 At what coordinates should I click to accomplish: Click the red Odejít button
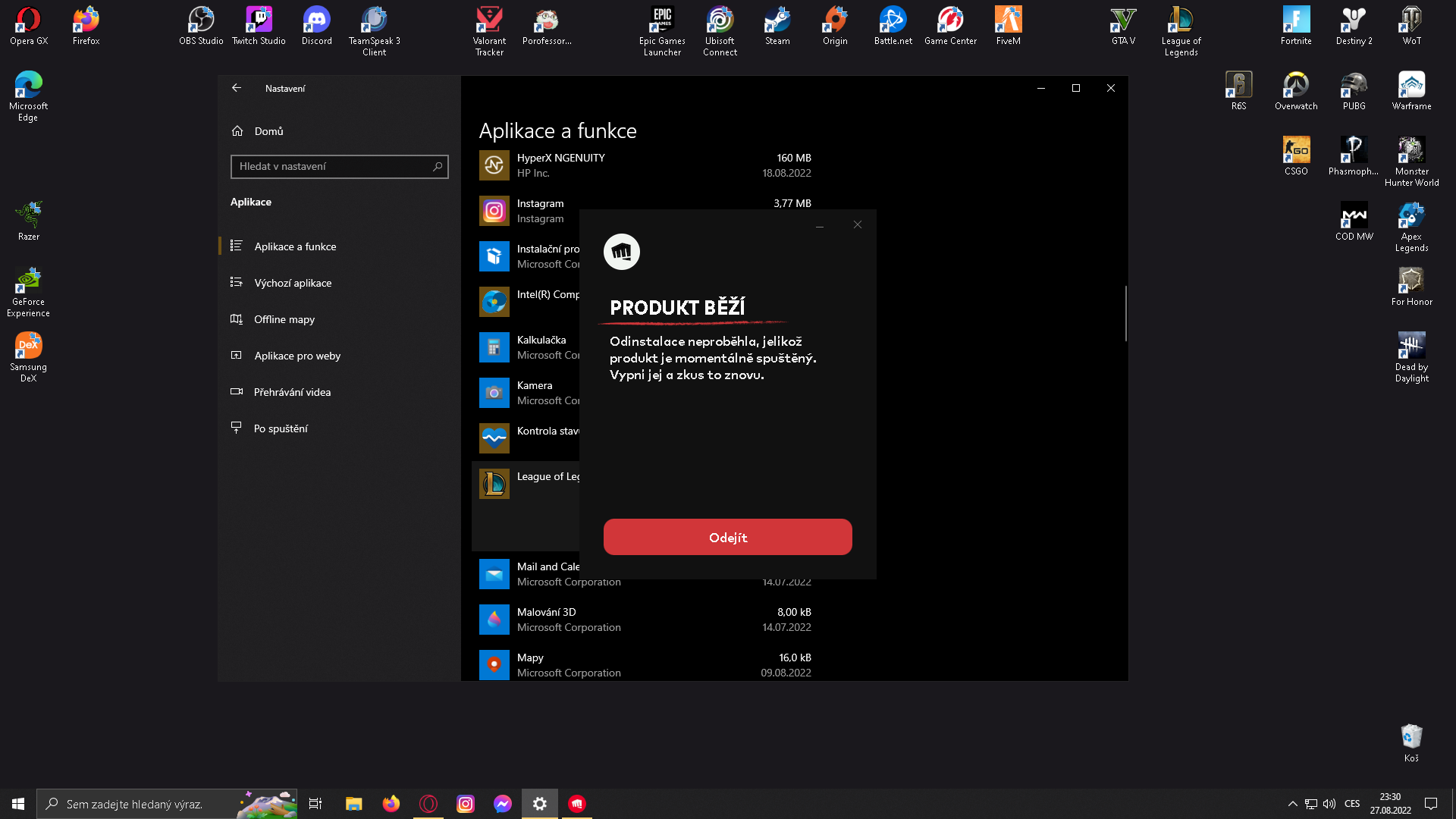[x=727, y=537]
